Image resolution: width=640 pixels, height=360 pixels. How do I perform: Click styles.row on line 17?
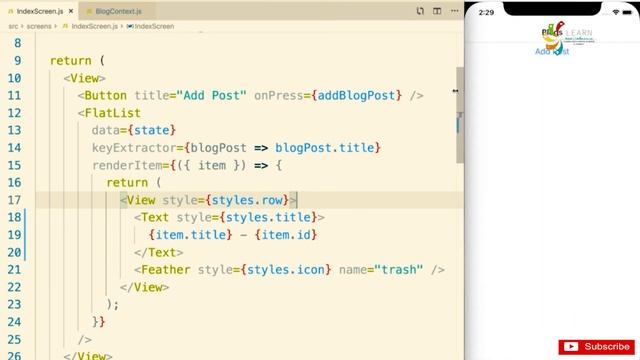[247, 200]
